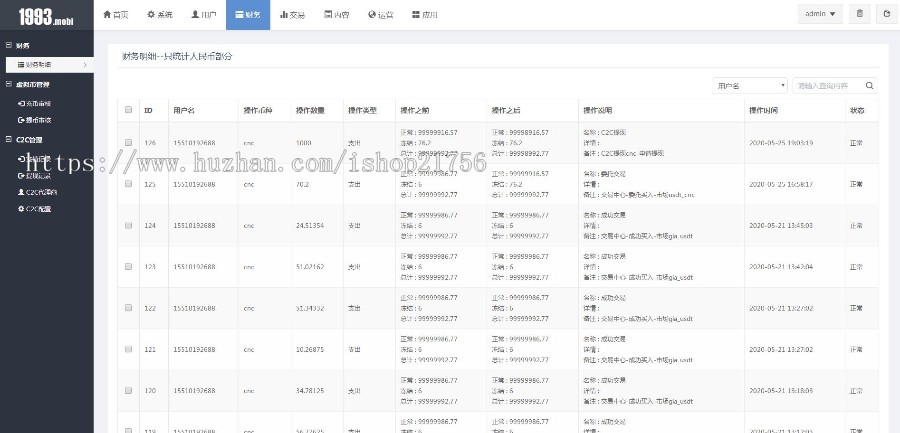Click timestamp 2020-05-25 19:03:19
The width and height of the screenshot is (900, 433).
tap(781, 143)
